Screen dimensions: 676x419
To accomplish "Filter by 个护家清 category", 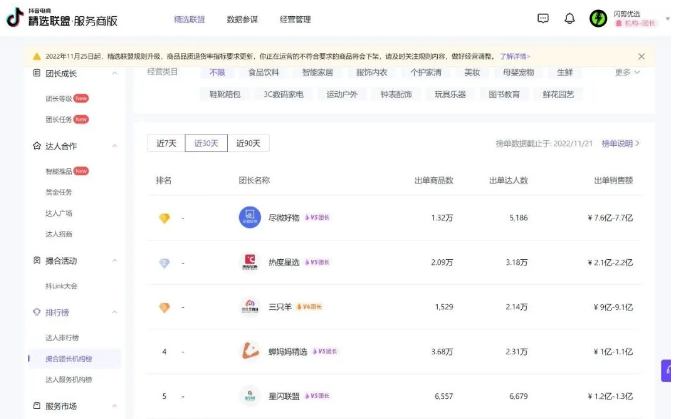I will pyautogui.click(x=426, y=72).
